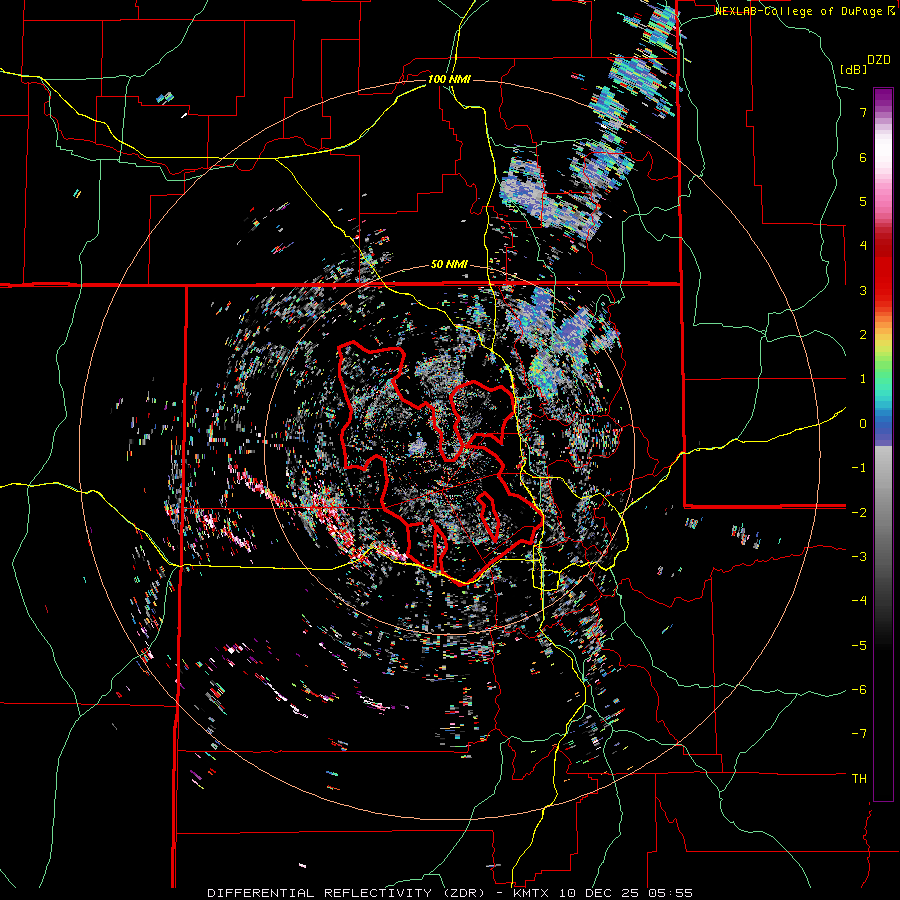Click the -2 value on color scale
The image size is (900, 900).
click(x=859, y=512)
